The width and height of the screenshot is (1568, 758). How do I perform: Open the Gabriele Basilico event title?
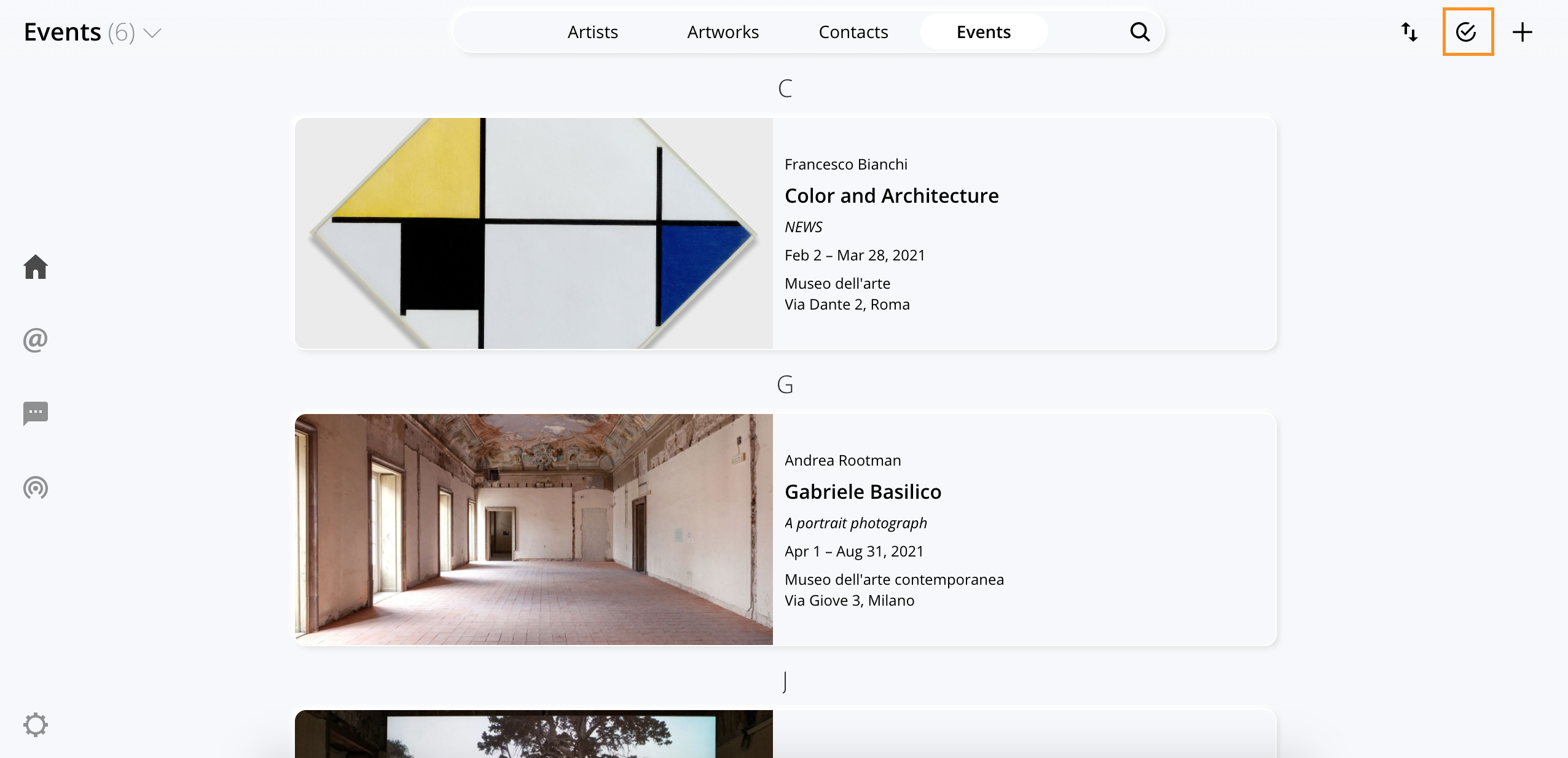pos(863,491)
